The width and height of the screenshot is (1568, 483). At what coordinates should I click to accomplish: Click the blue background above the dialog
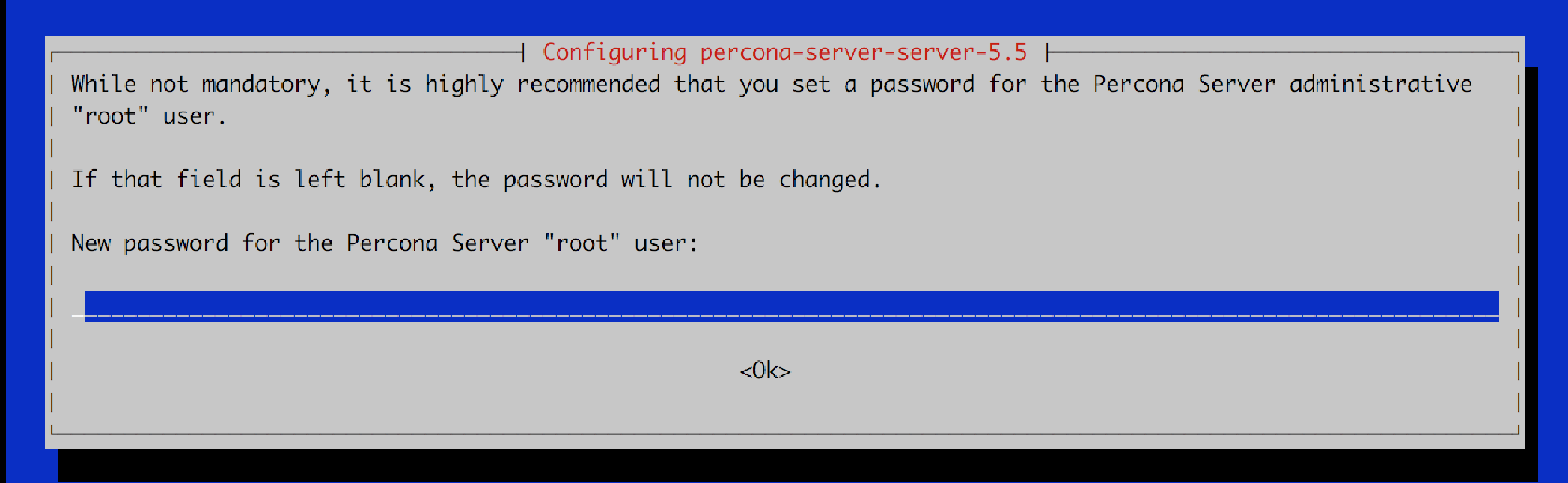click(784, 16)
